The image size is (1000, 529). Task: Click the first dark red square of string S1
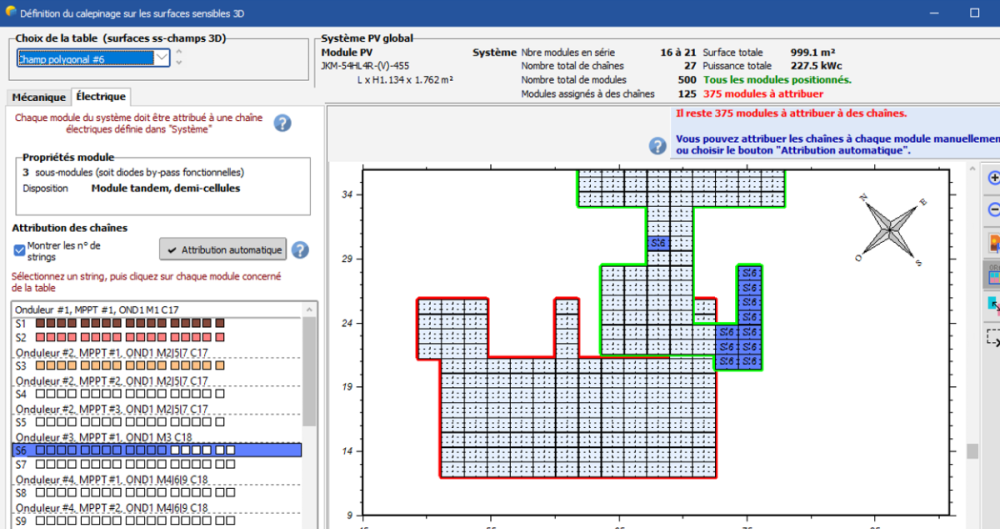(41, 324)
